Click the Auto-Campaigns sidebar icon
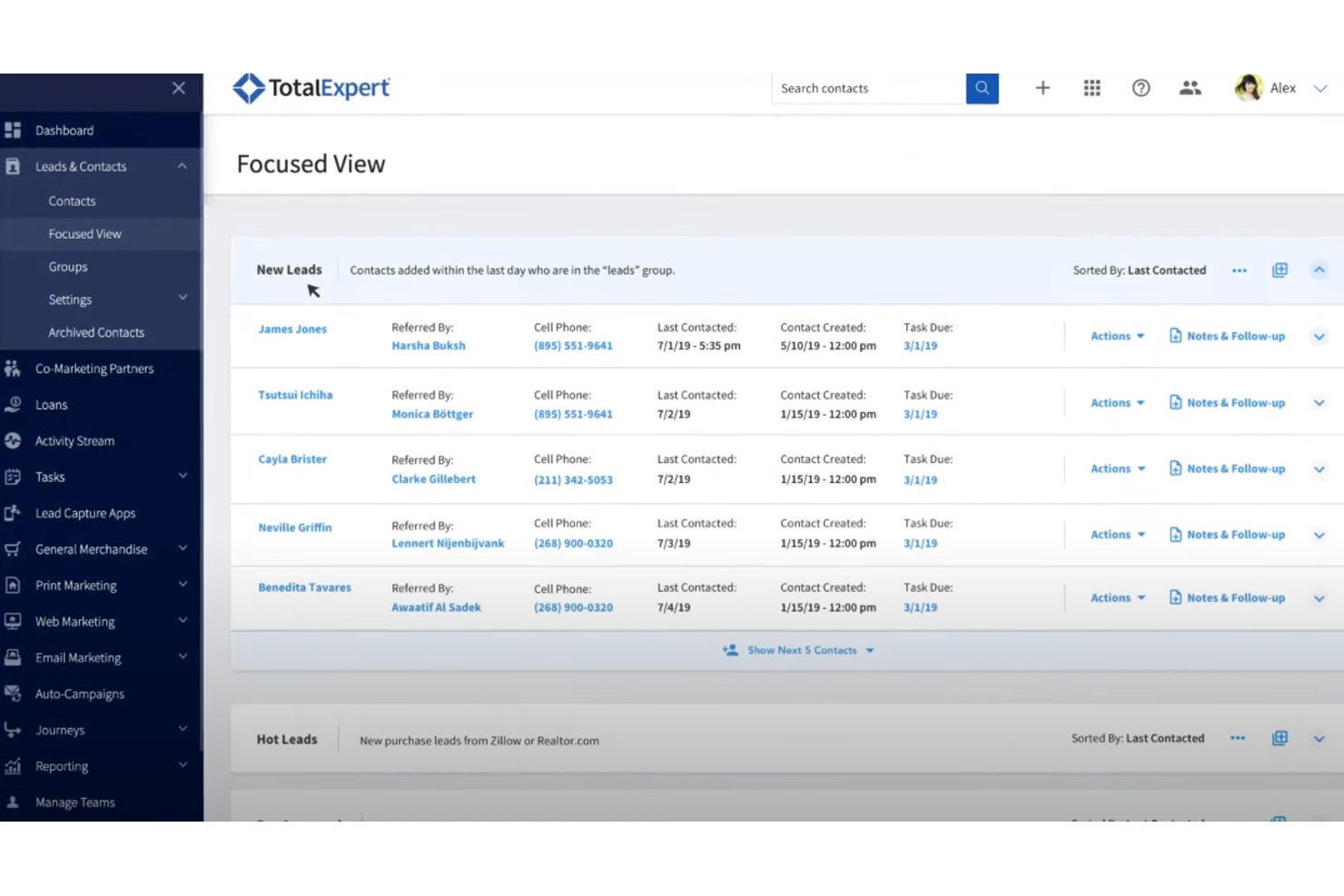1344x896 pixels. pyautogui.click(x=13, y=694)
